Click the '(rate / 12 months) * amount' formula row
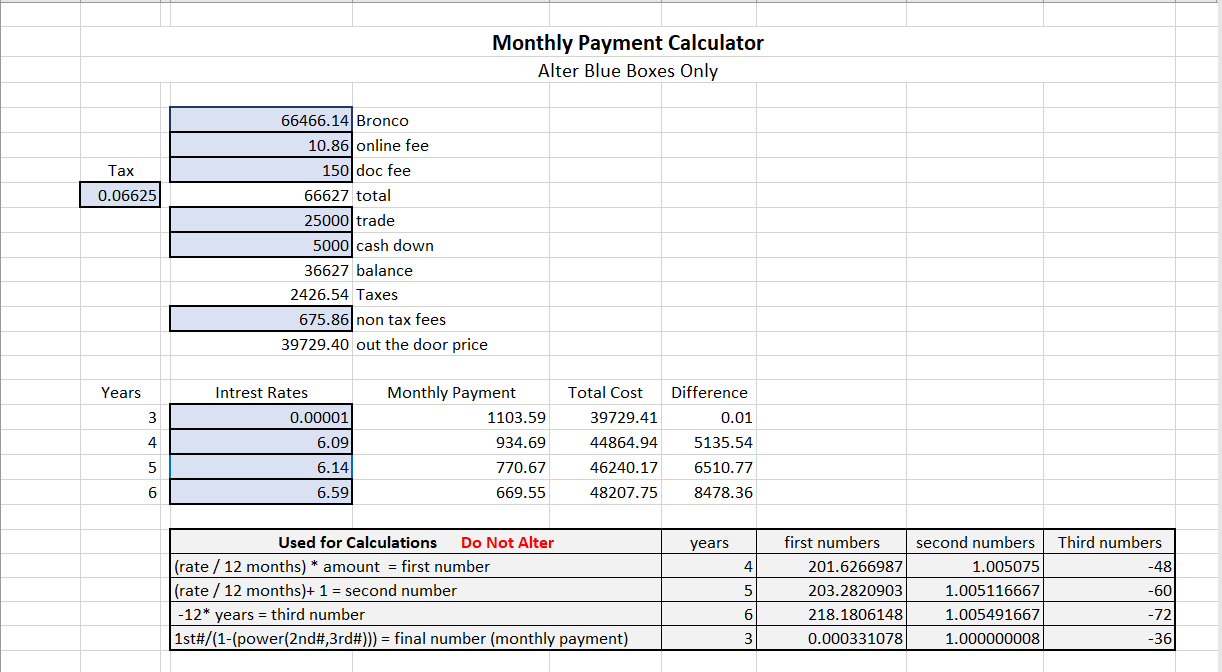The width and height of the screenshot is (1222, 672). pyautogui.click(x=416, y=567)
